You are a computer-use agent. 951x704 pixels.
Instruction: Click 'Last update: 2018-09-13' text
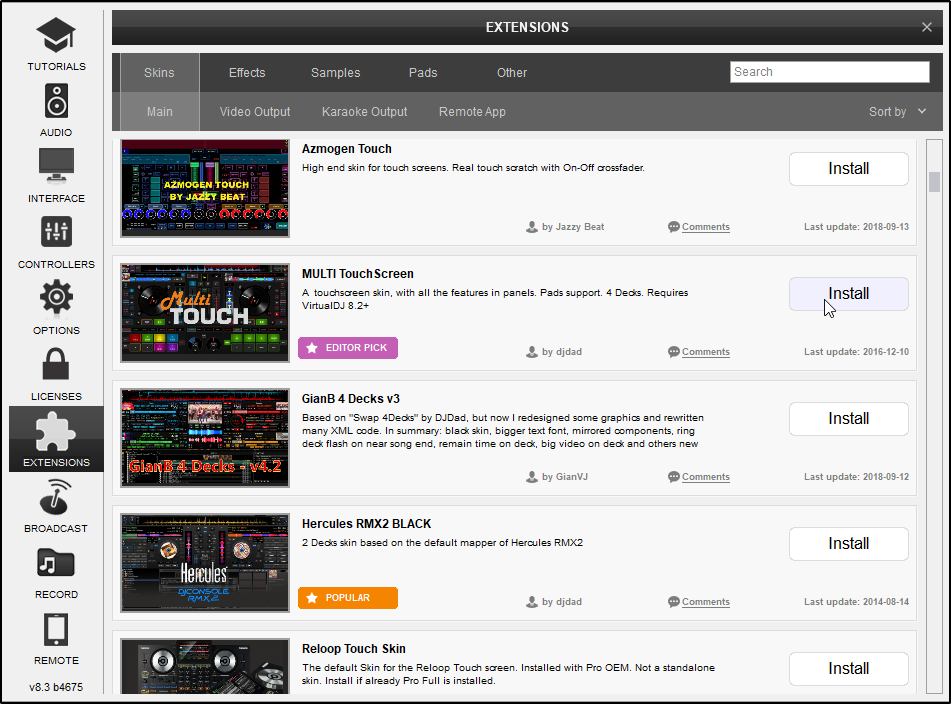pyautogui.click(x=856, y=227)
